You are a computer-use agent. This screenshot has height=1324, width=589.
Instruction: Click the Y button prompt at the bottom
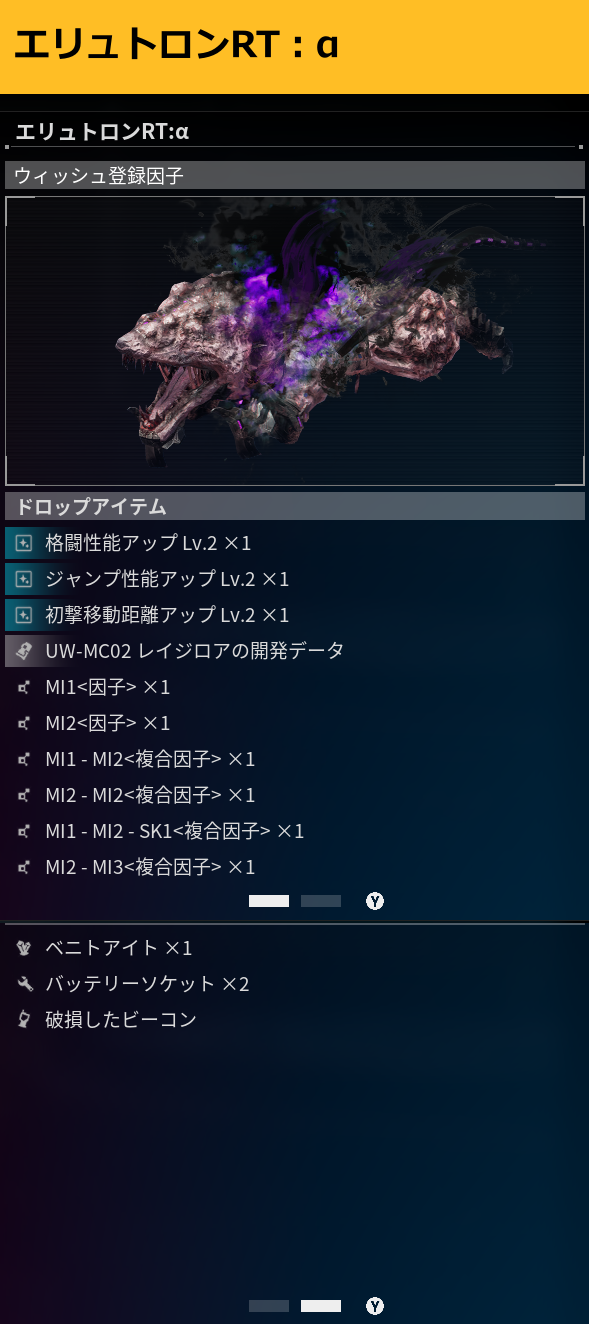[x=375, y=1306]
